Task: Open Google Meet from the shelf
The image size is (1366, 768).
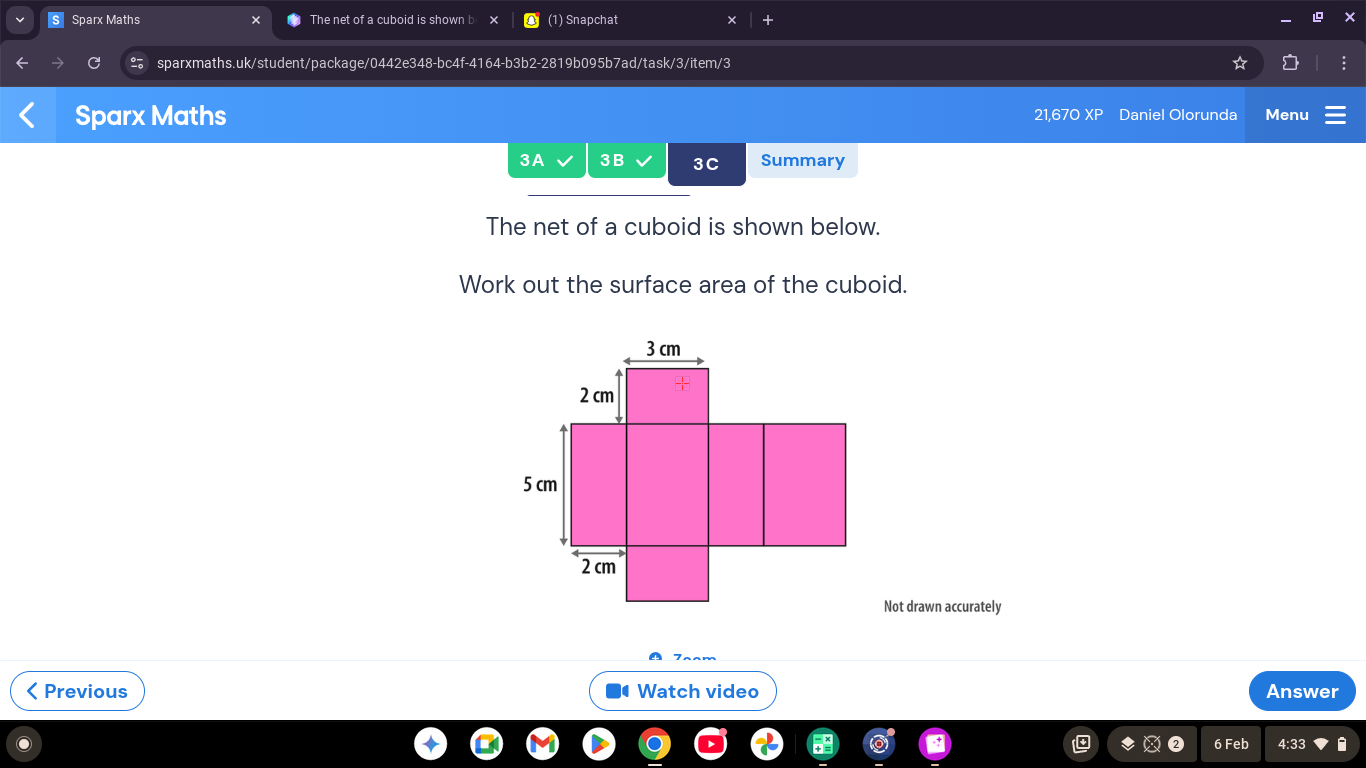Action: pos(487,744)
